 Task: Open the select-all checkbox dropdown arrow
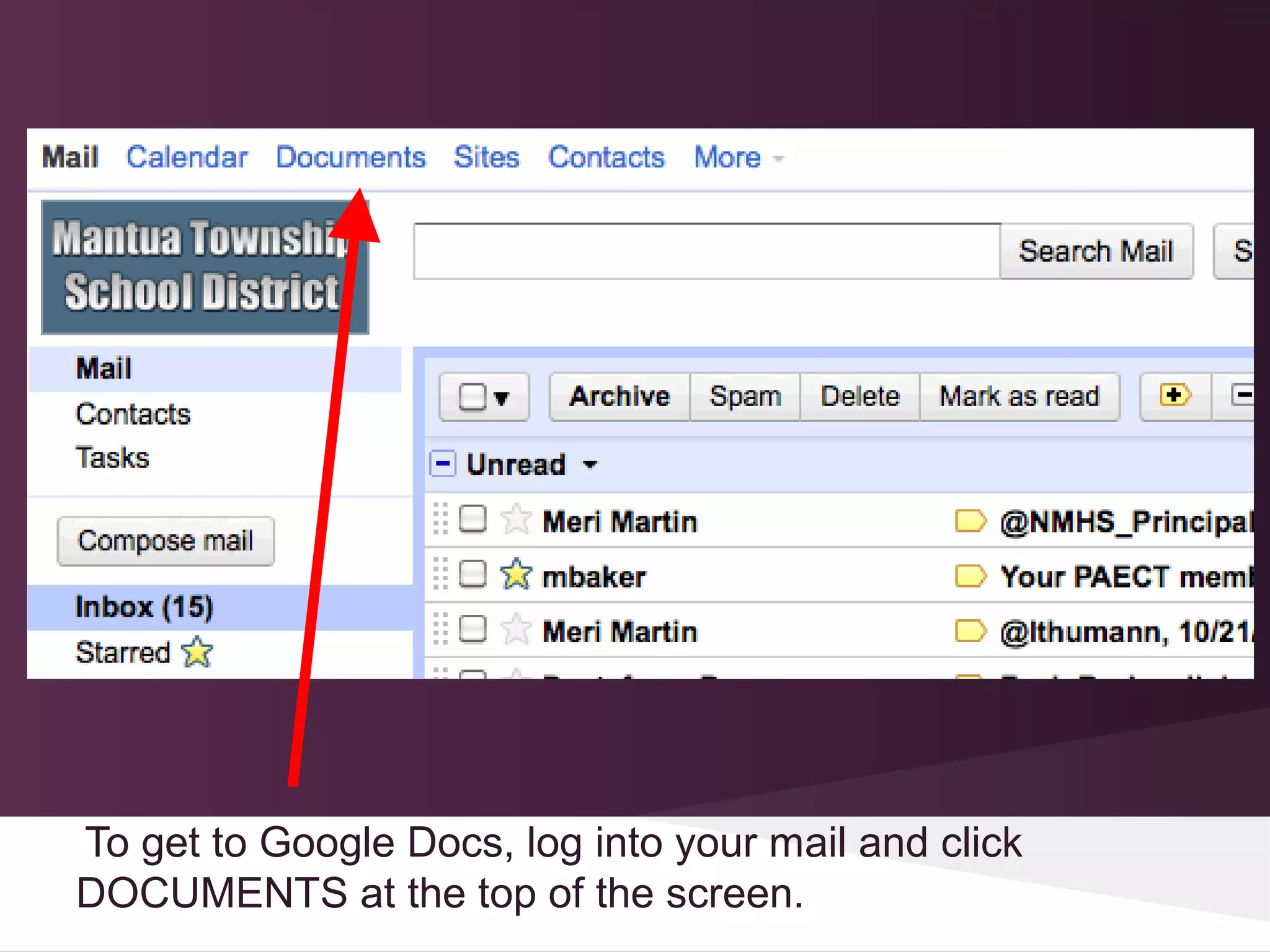coord(502,397)
